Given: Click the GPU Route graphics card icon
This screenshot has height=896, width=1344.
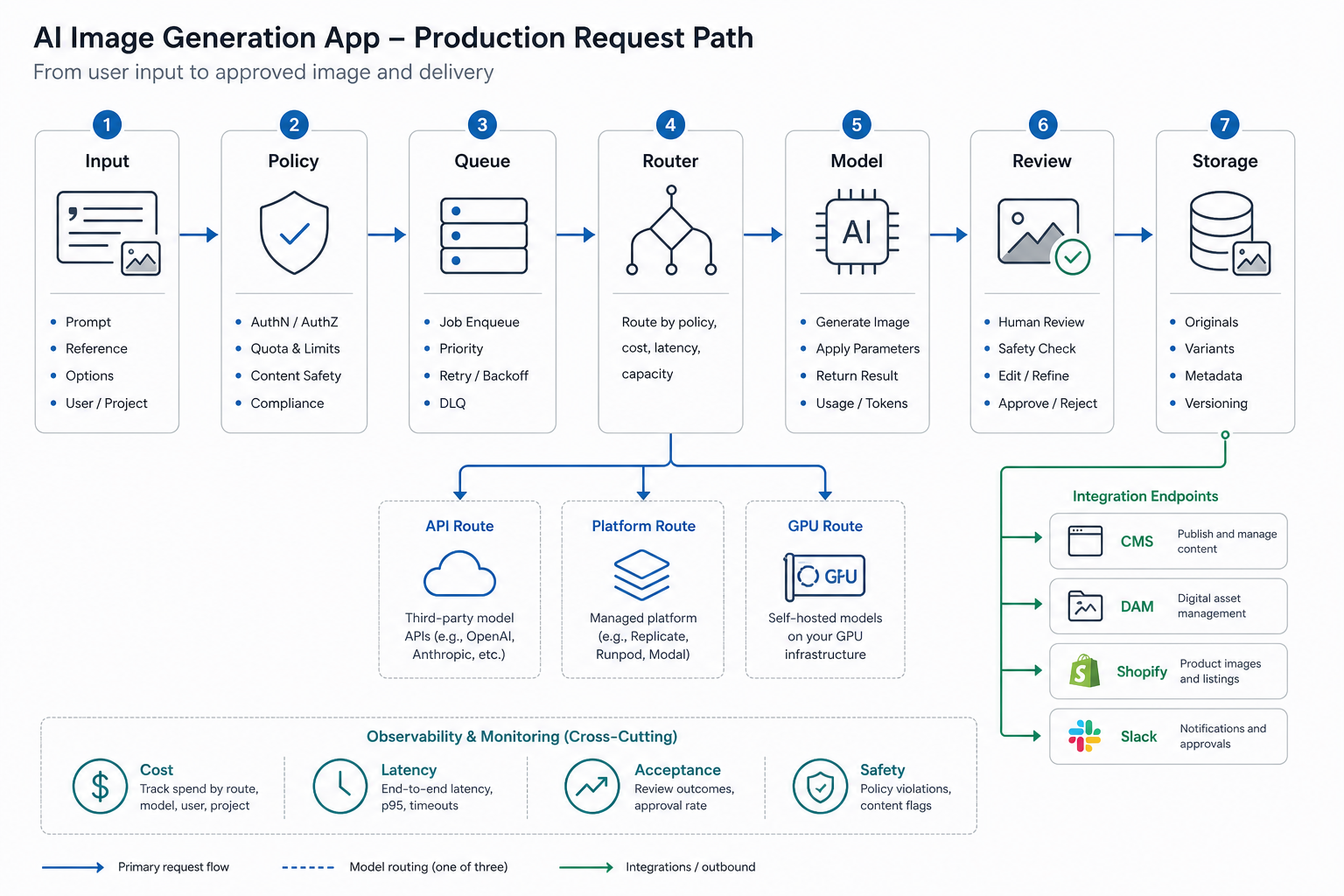Looking at the screenshot, I should 825,577.
